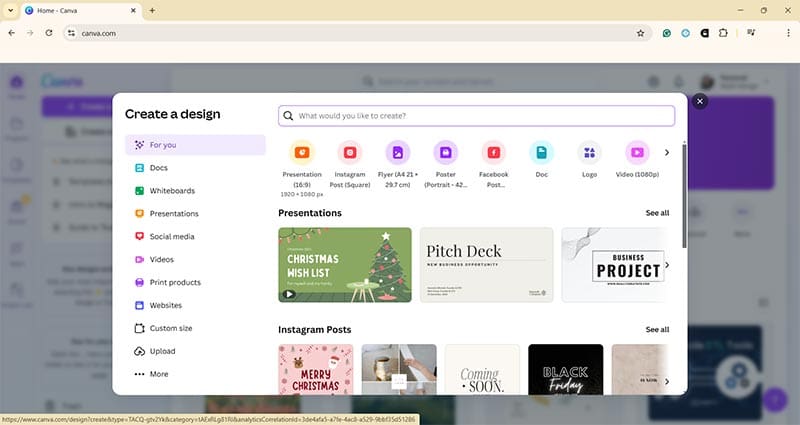Focus the 'What would you like to create?' field

tap(477, 116)
